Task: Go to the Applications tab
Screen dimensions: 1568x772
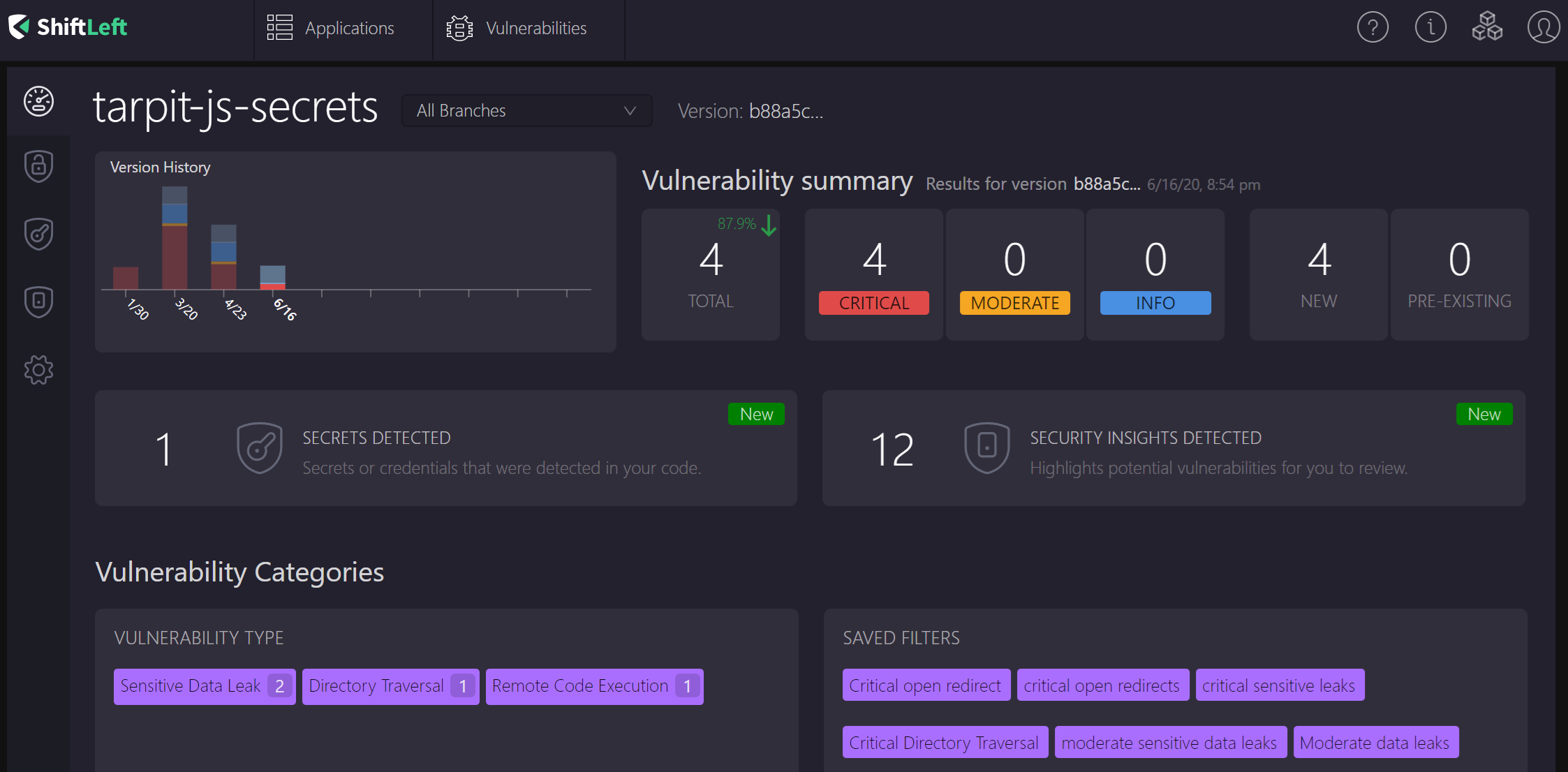Action: tap(343, 29)
